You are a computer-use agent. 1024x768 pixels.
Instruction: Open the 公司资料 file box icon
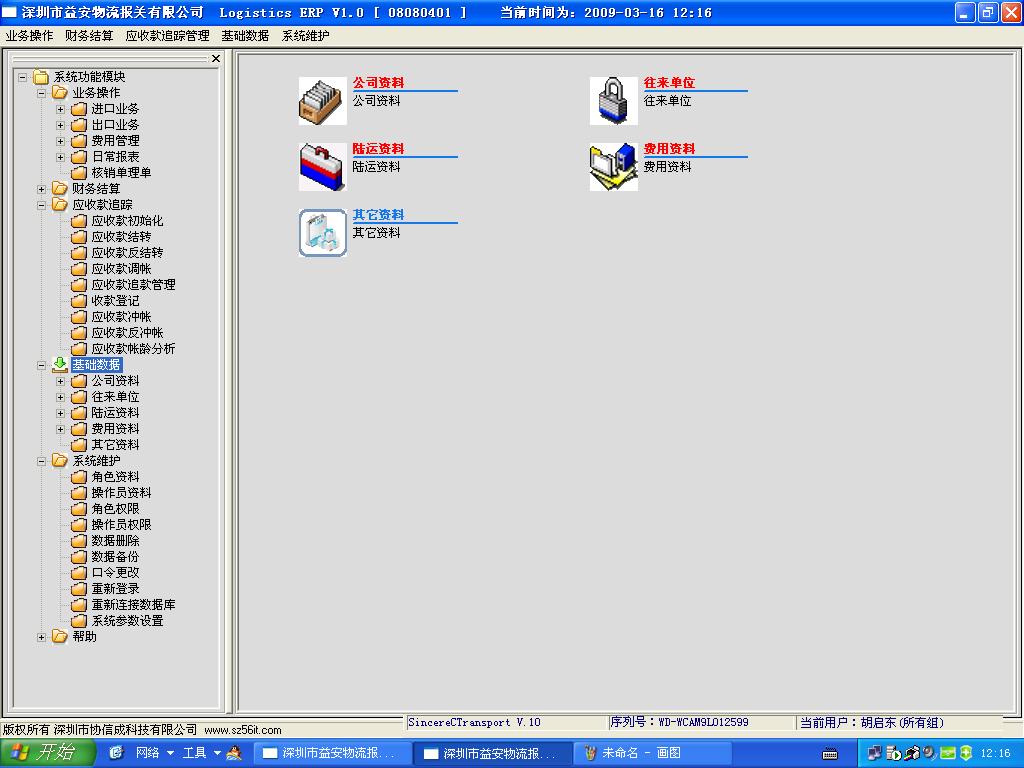[x=322, y=101]
